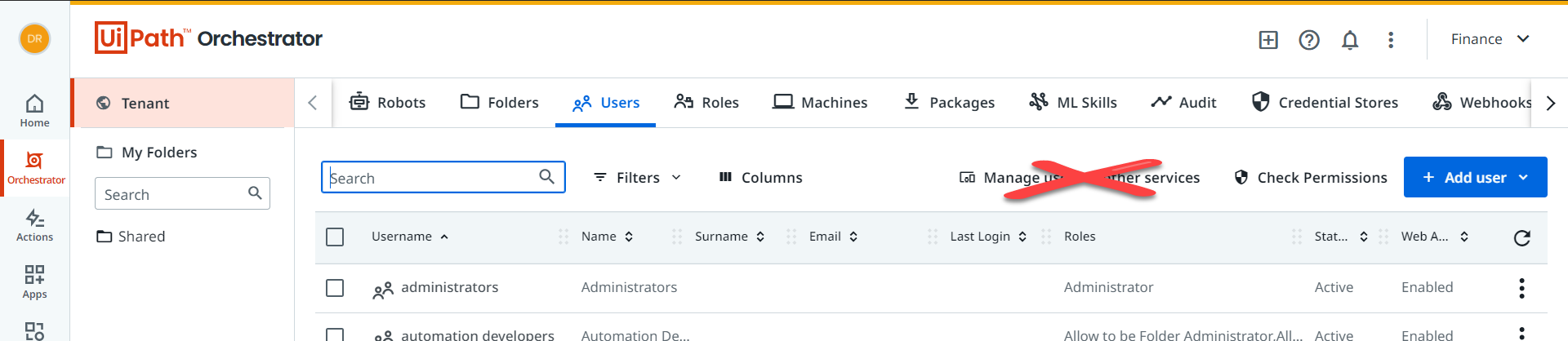Sort by Email column
This screenshot has height=341, width=1568.
pos(834,237)
